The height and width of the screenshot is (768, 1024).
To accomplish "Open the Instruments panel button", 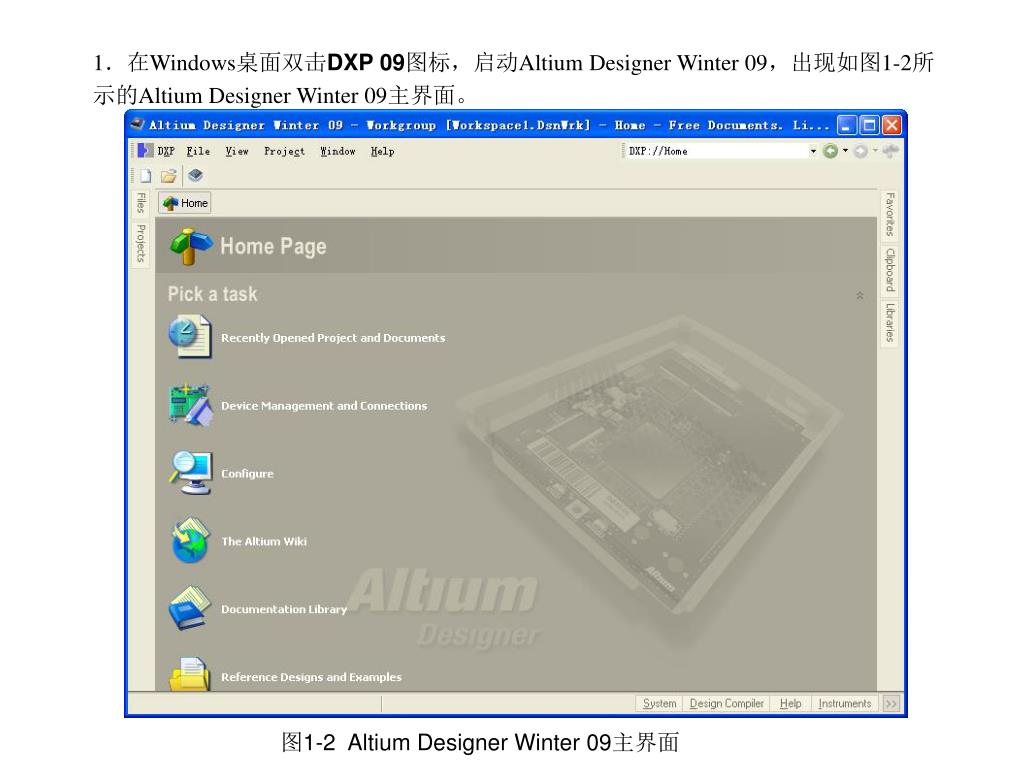I will tap(844, 703).
